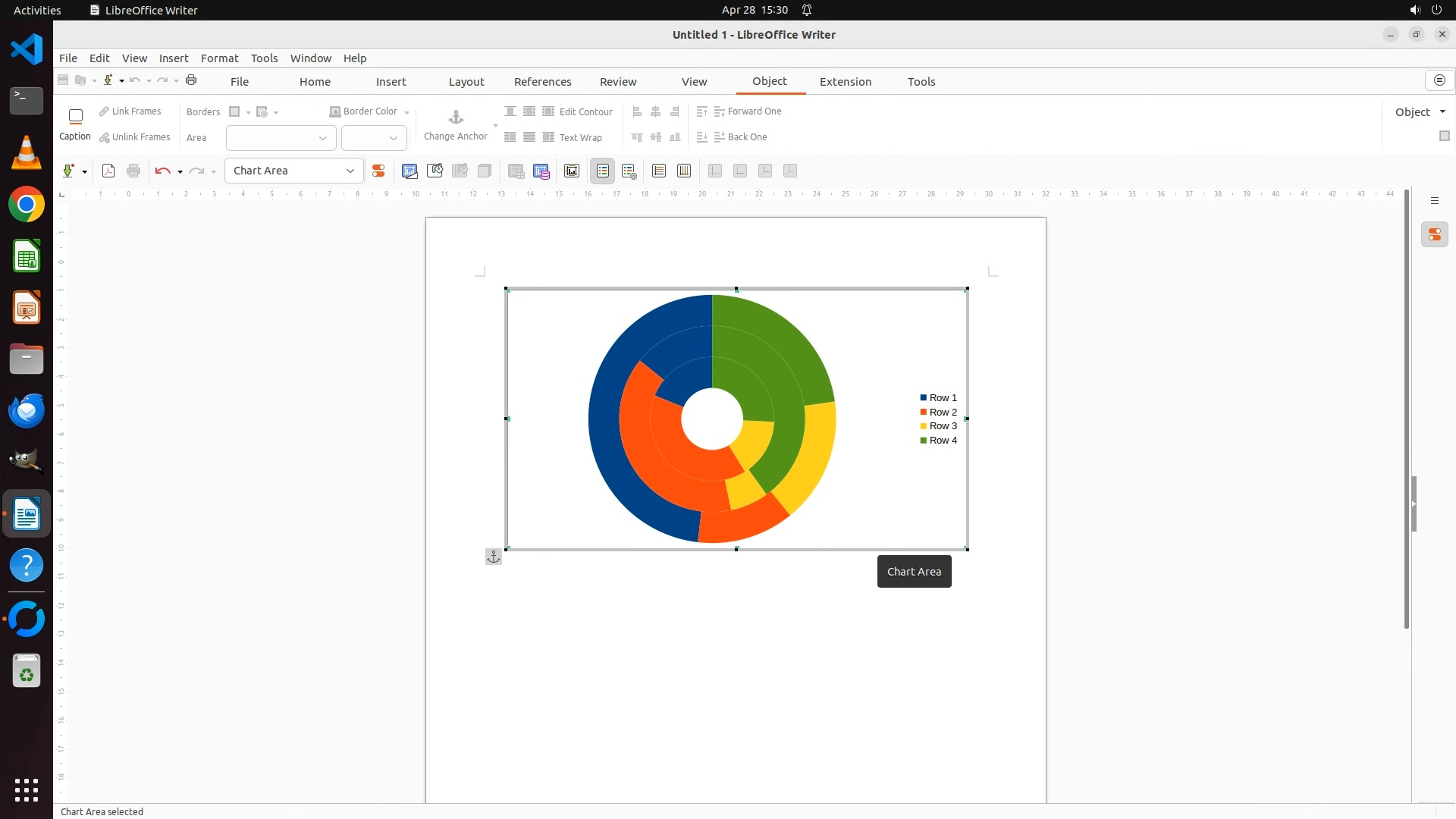This screenshot has width=1456, height=819.
Task: Click the green Row 4 legend swatch
Action: 923,441
